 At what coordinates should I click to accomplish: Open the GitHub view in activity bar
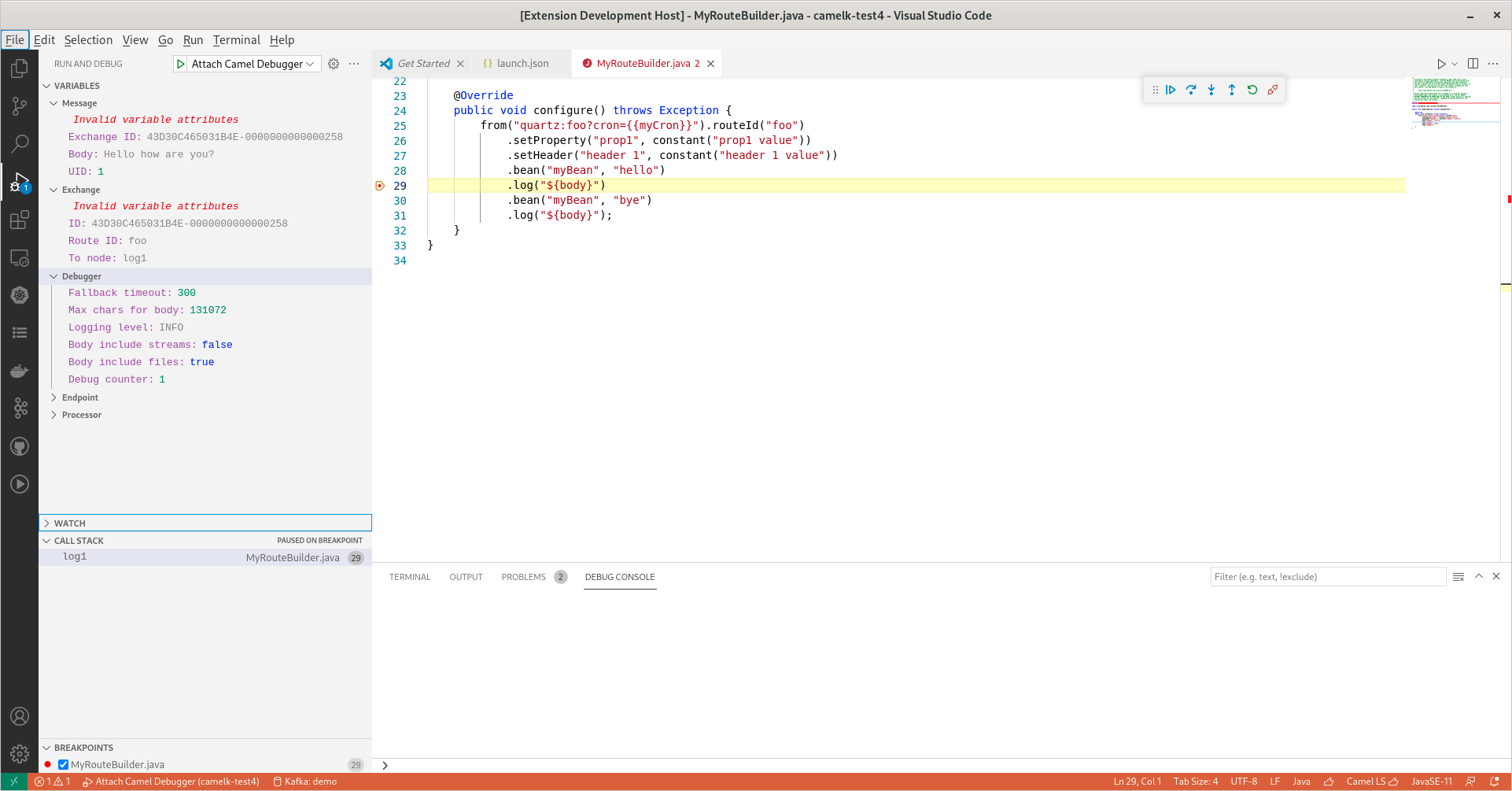coord(20,446)
